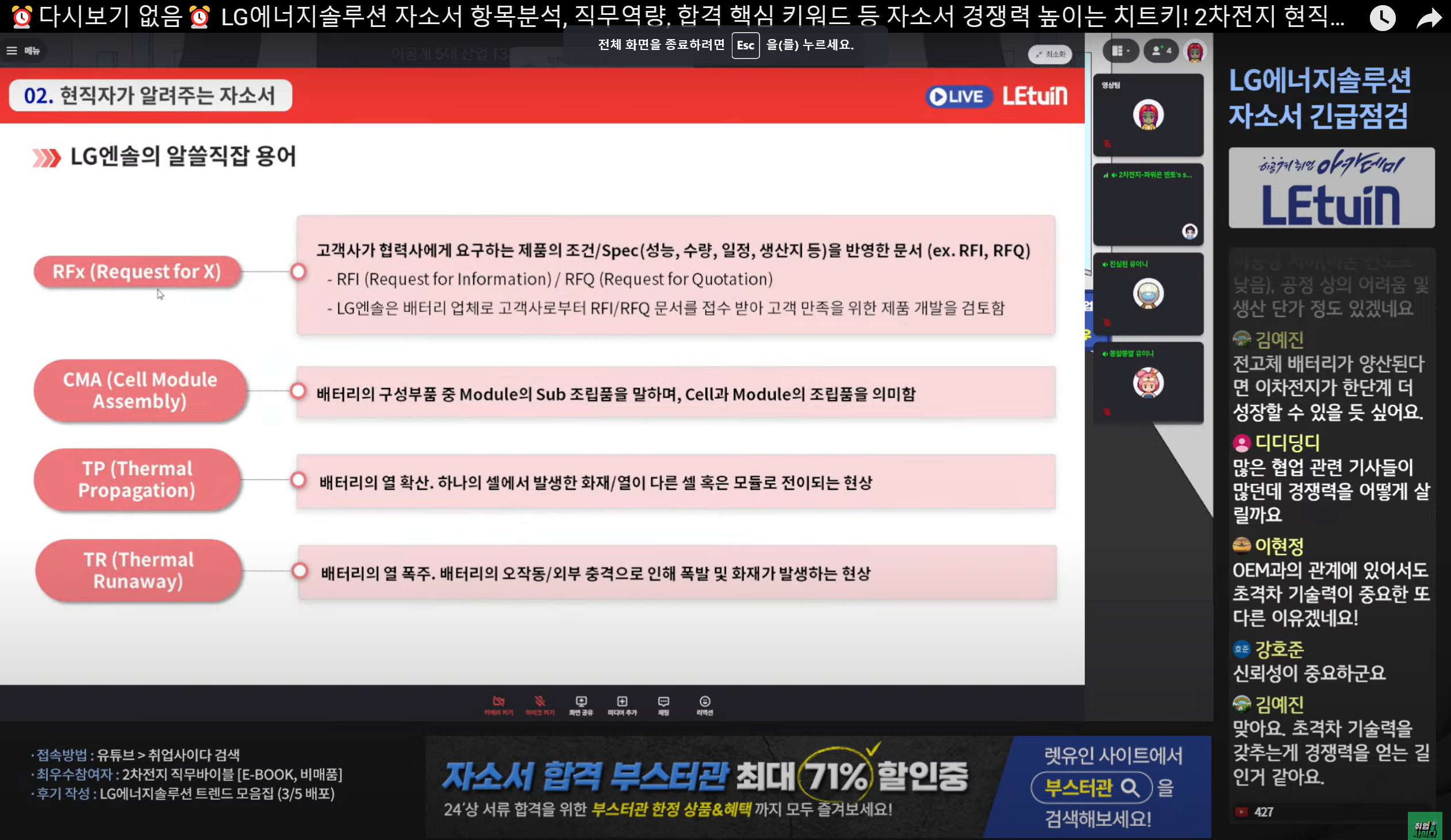The image size is (1451, 840).
Task: Click the 취업사이다 channel logo in corner
Action: [x=1425, y=826]
